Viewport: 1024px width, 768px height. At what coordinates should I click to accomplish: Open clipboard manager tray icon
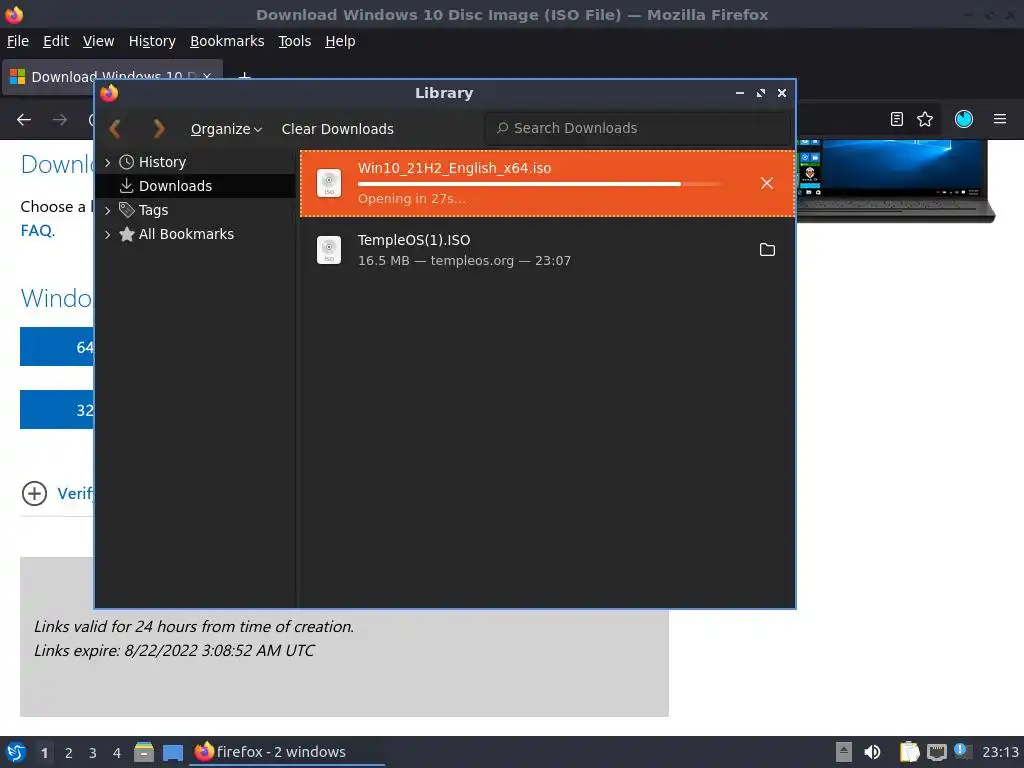(909, 752)
